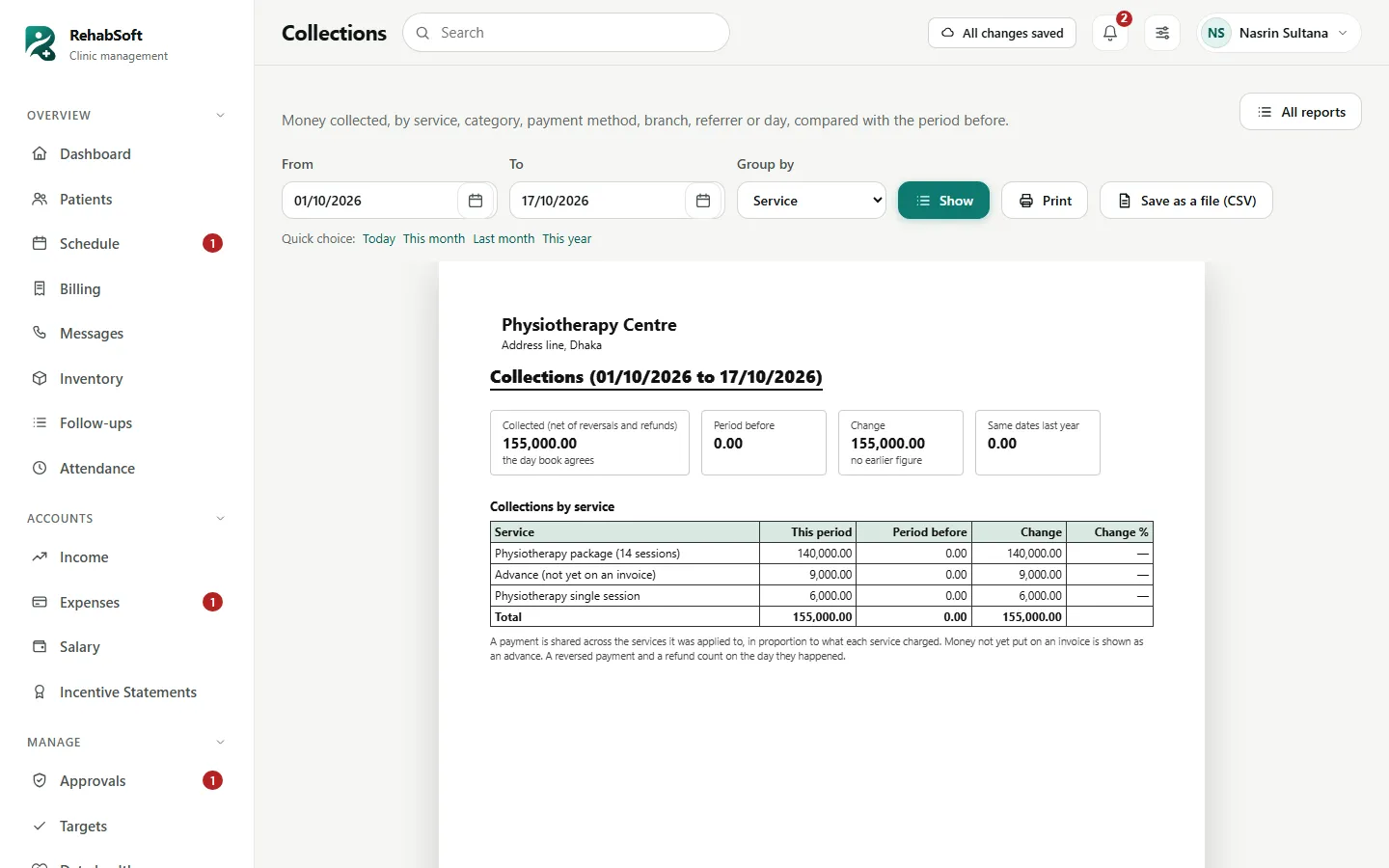Open the notifications bell
This screenshot has height=868, width=1389.
[x=1110, y=33]
